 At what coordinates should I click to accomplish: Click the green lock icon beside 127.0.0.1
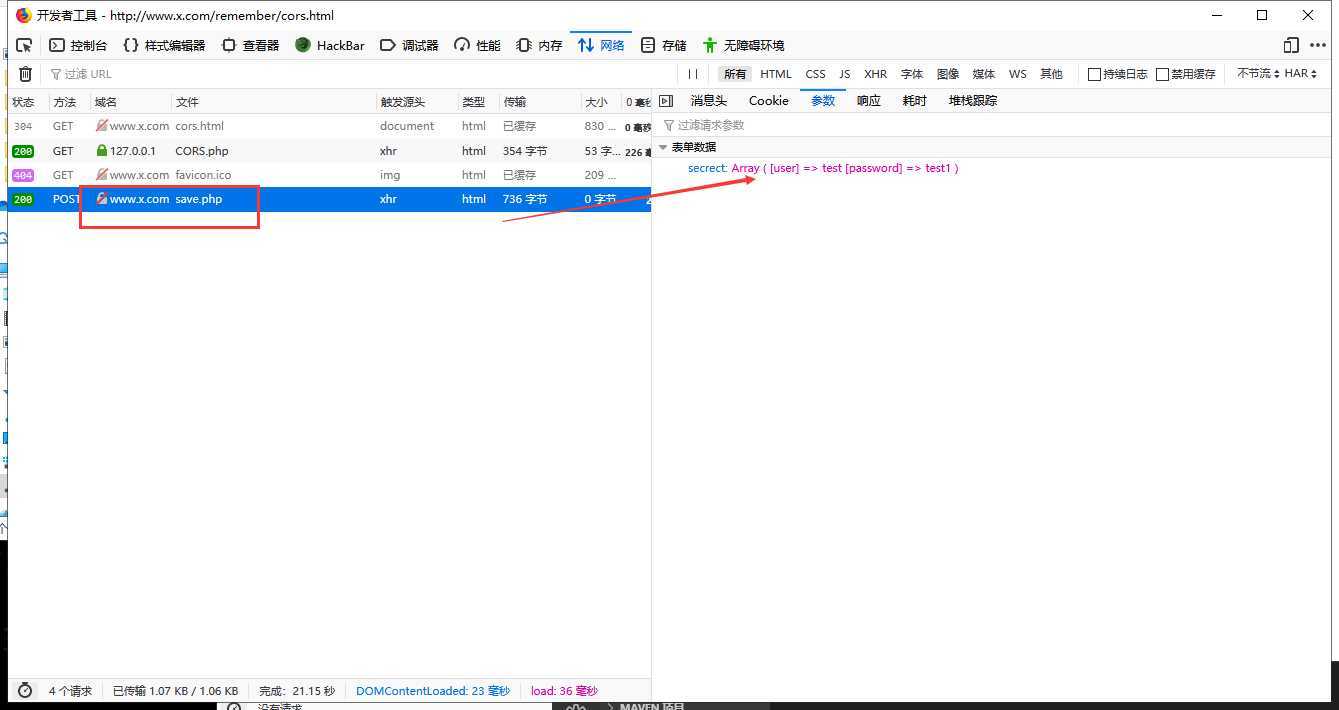tap(101, 151)
